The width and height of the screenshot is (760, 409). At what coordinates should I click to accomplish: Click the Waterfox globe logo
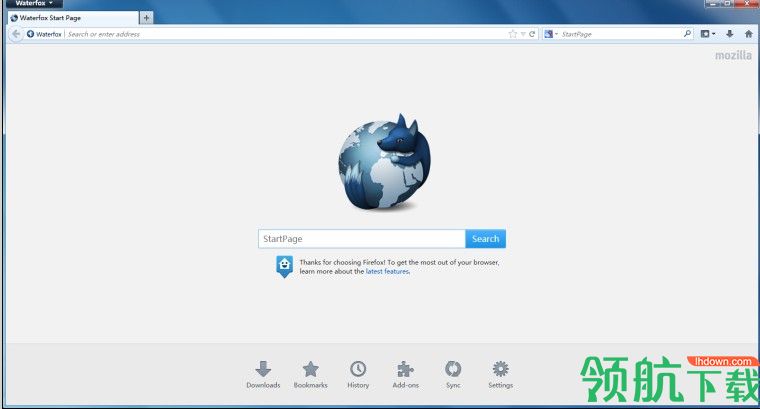(384, 162)
